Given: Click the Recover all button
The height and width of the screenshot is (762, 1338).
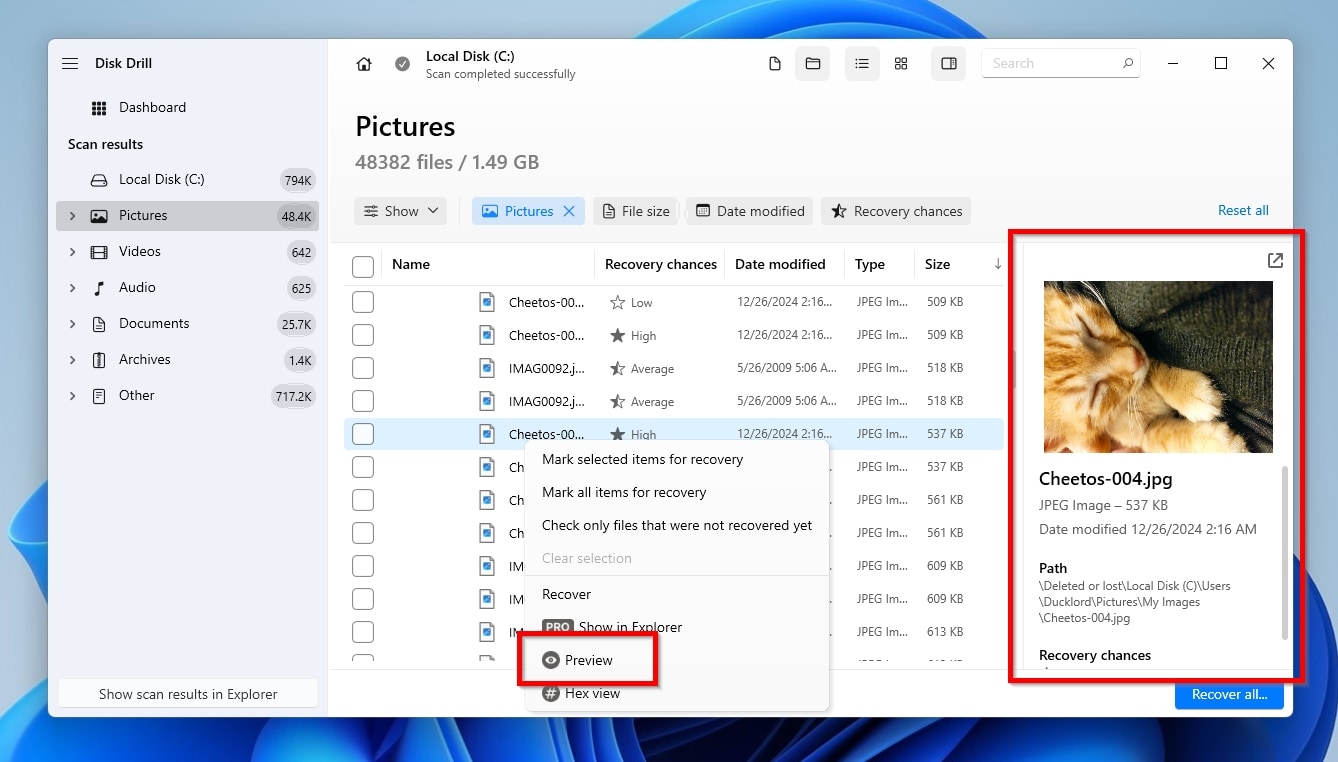Looking at the screenshot, I should point(1229,694).
